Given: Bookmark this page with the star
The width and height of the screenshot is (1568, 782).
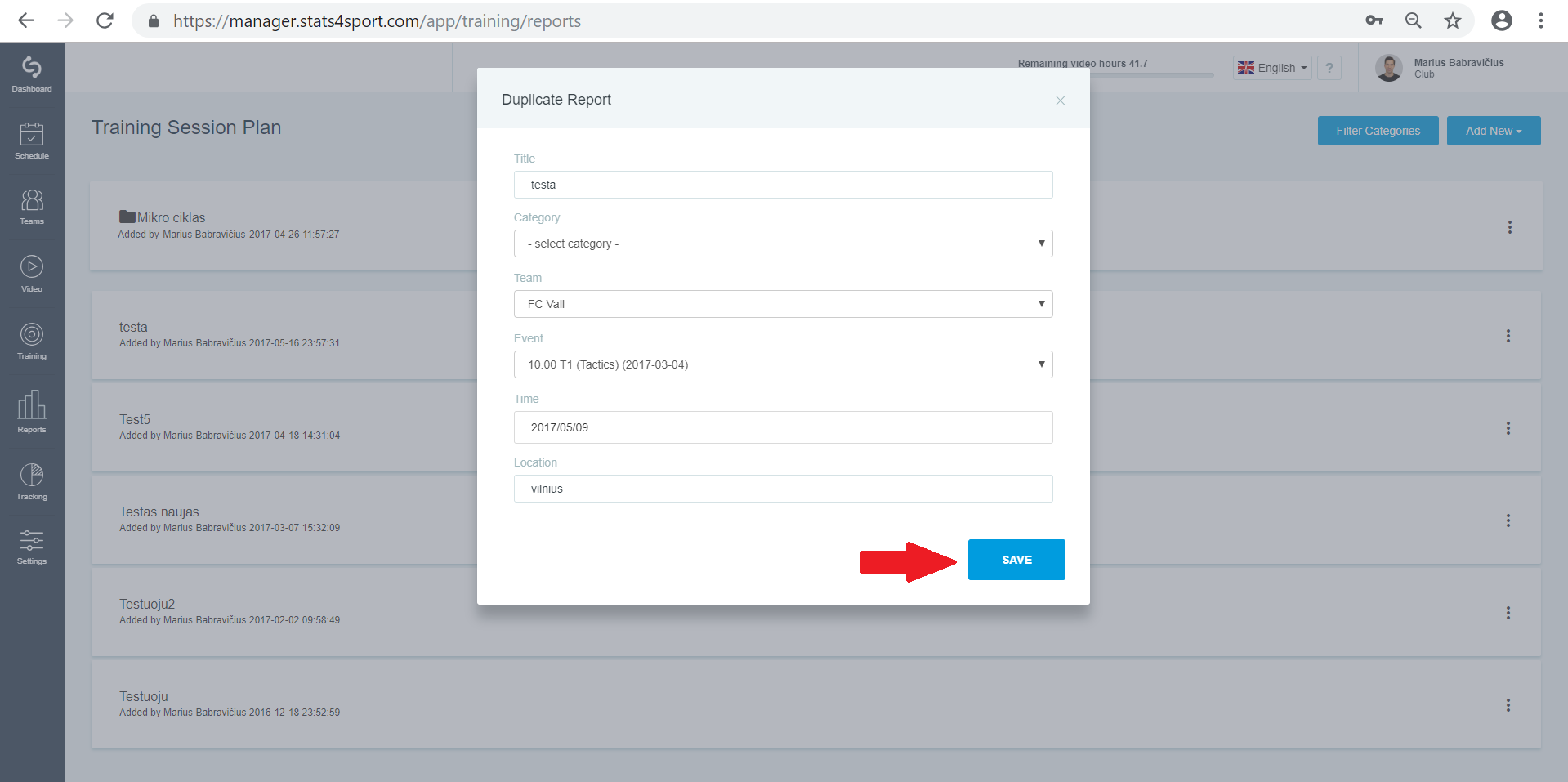Looking at the screenshot, I should point(1453,20).
